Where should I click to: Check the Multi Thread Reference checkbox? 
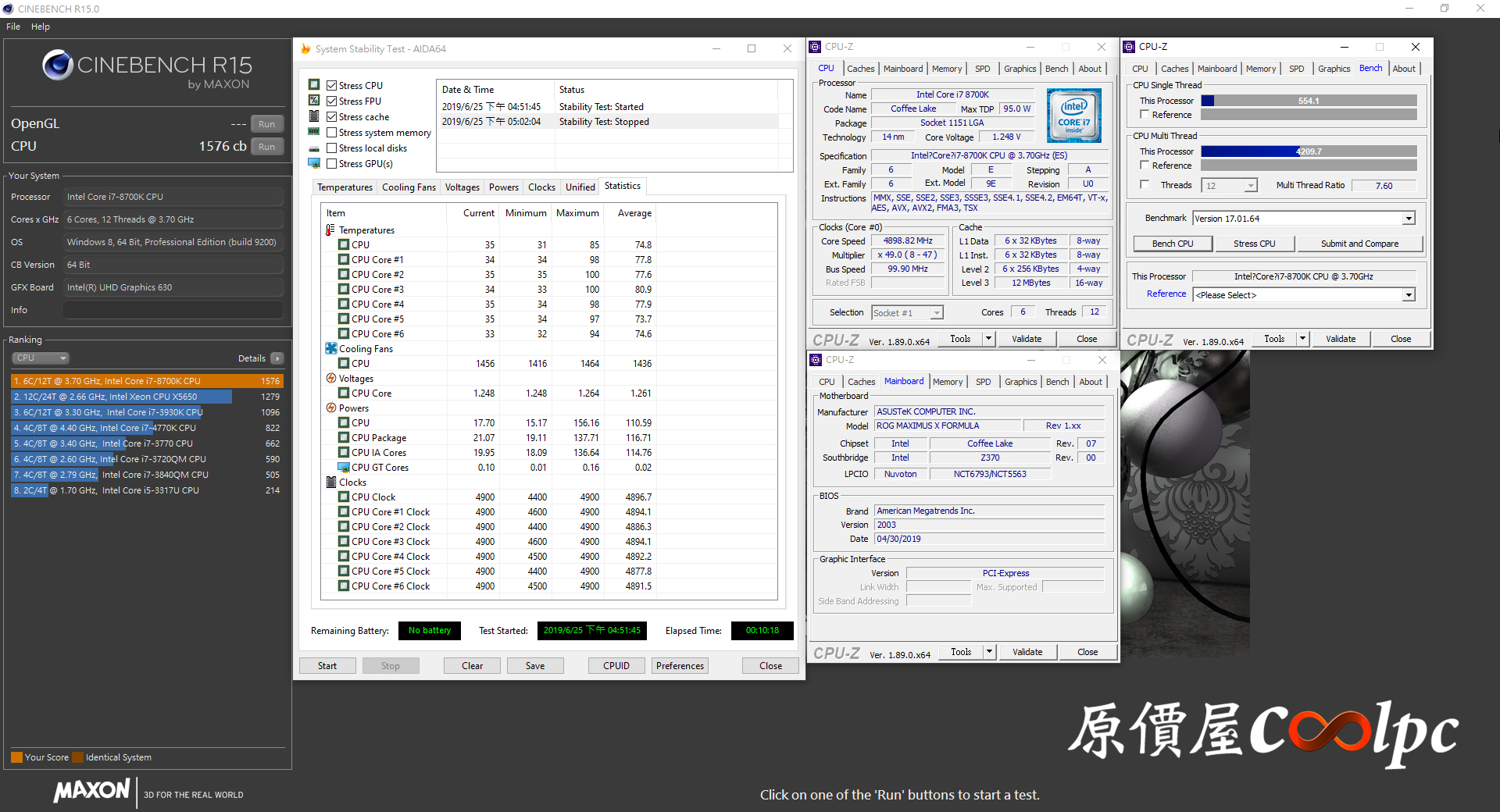click(x=1145, y=166)
